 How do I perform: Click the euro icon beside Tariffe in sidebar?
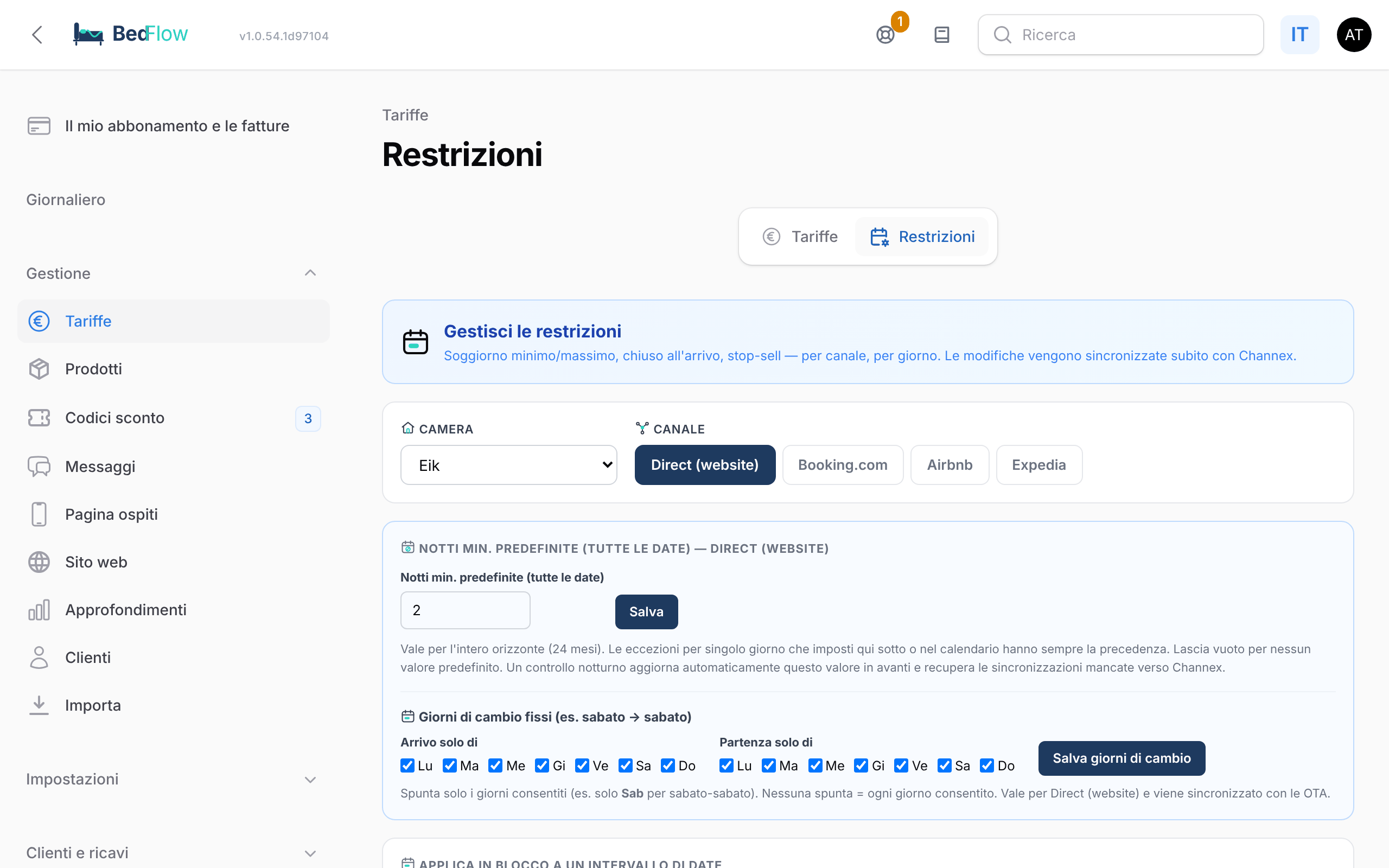(x=39, y=321)
